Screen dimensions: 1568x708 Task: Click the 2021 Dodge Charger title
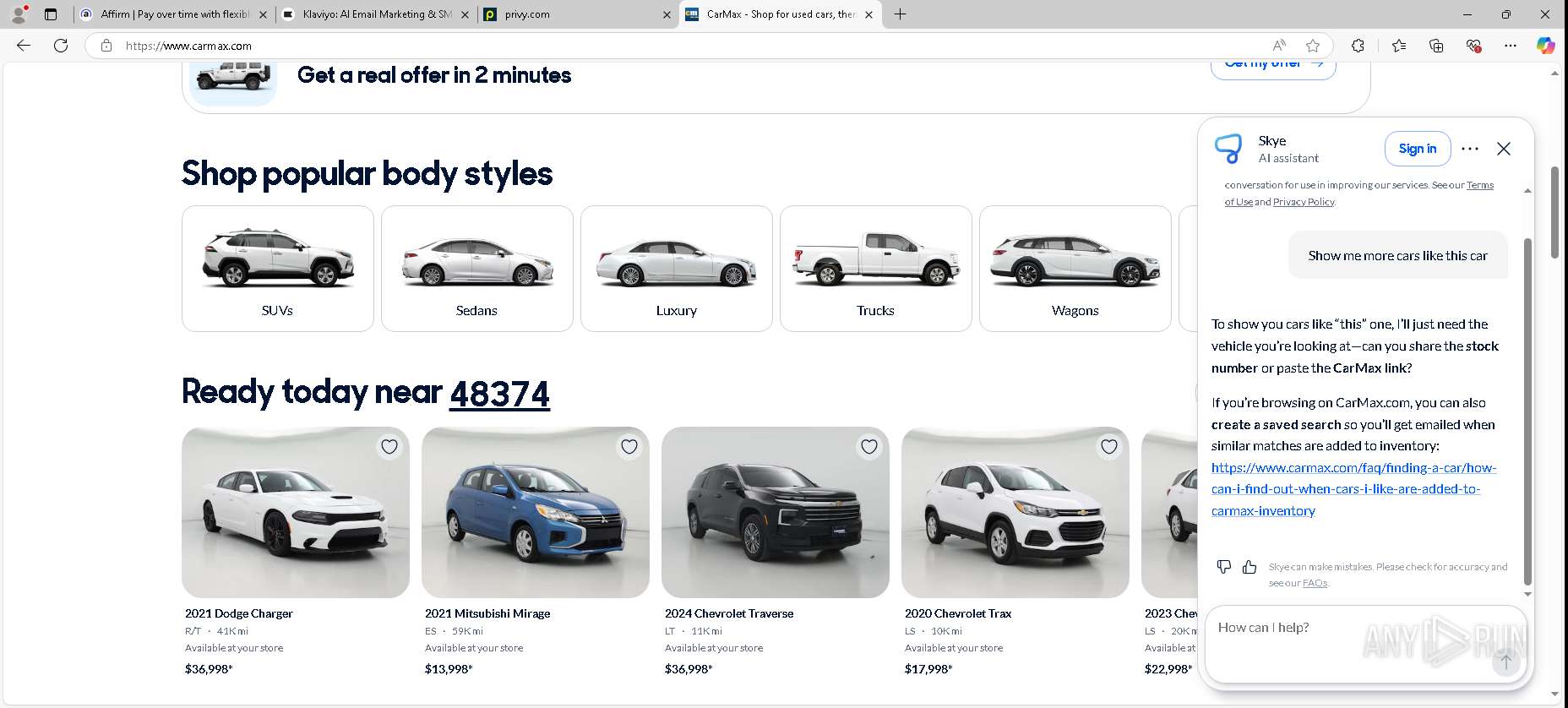click(239, 613)
